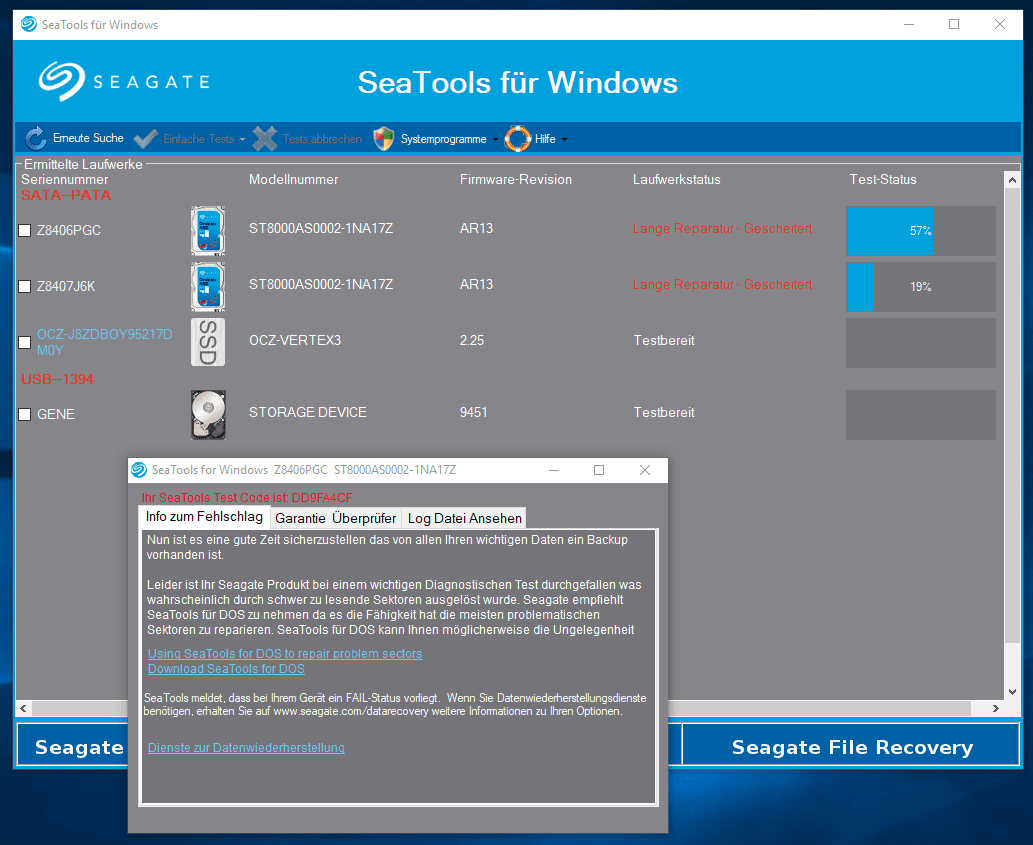Click the Seagate File Recovery button
The width and height of the screenshot is (1033, 845).
coord(852,747)
